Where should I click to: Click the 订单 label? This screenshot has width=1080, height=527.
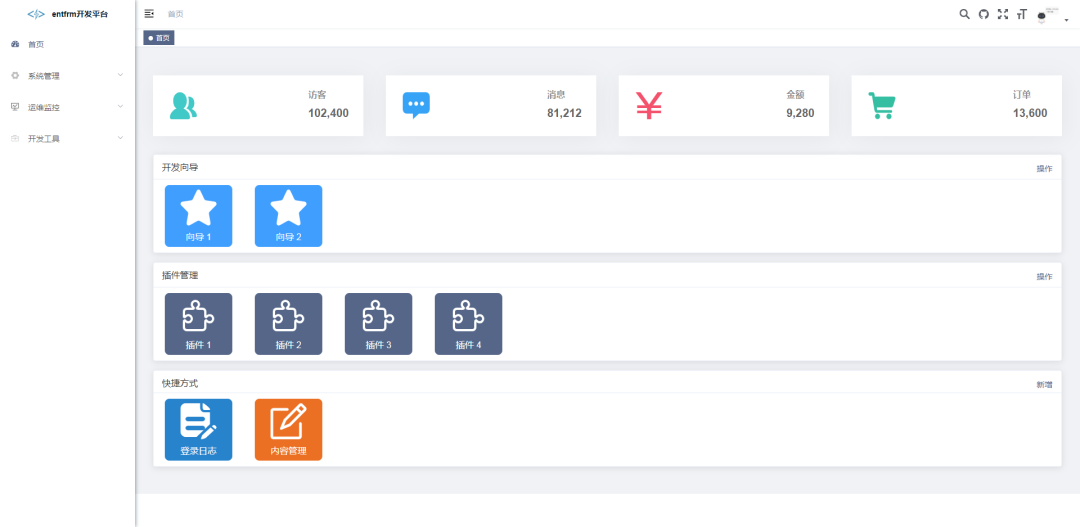pos(1022,95)
